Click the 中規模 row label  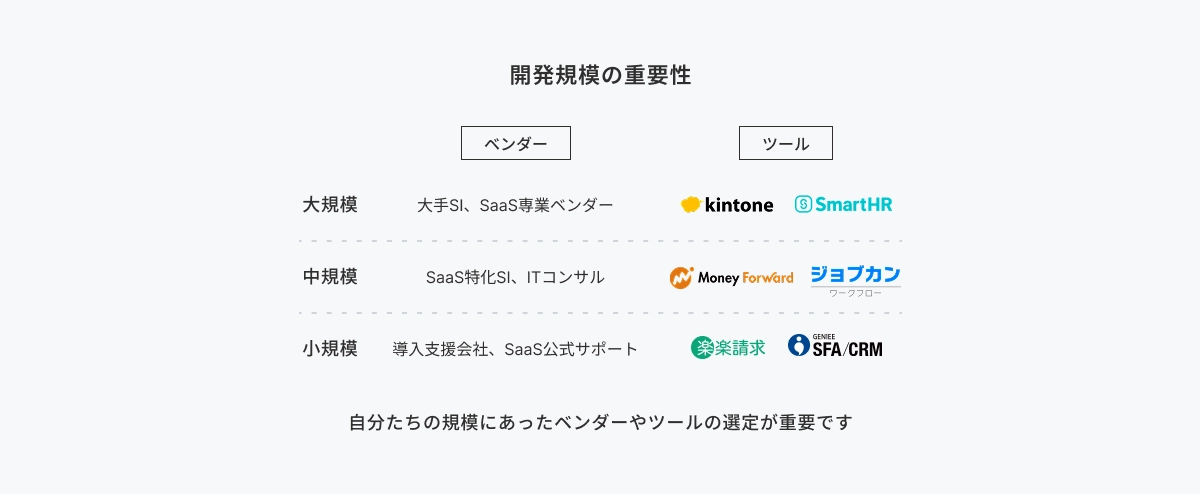coord(330,277)
